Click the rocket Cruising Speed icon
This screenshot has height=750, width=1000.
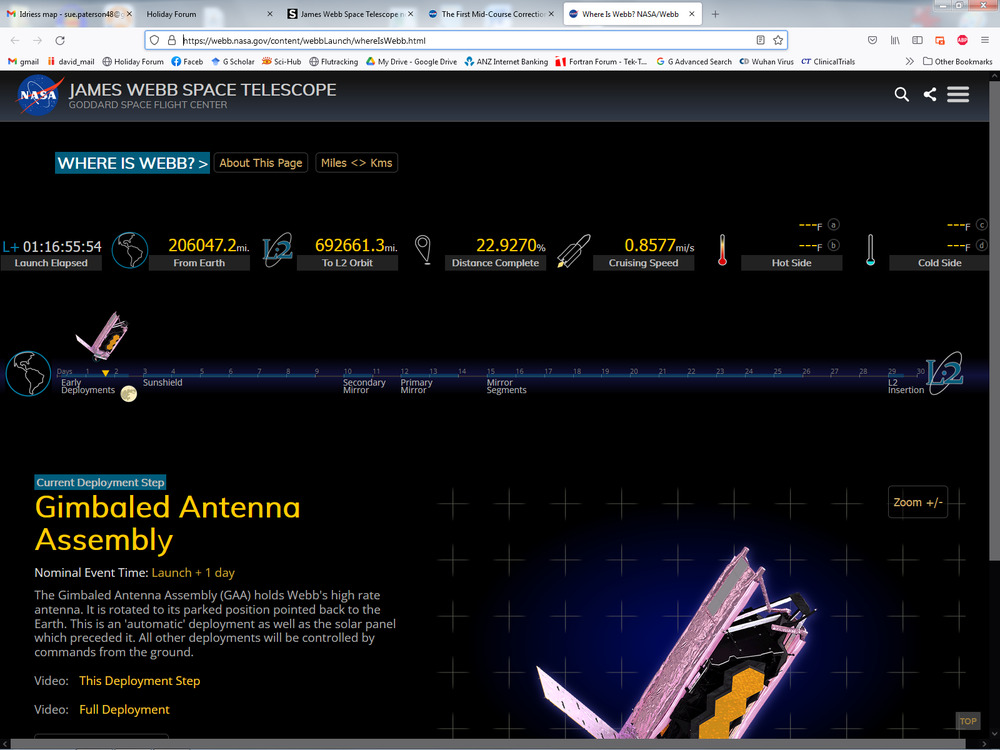point(574,250)
